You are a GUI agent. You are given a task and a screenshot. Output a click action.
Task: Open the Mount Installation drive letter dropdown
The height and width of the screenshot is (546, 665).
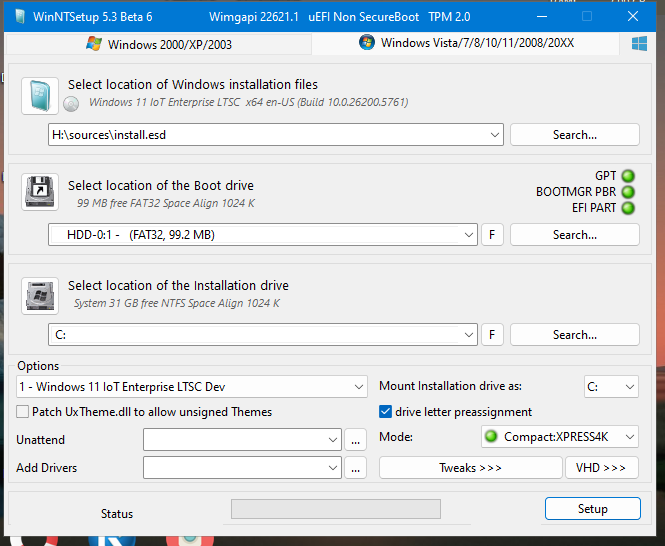630,386
